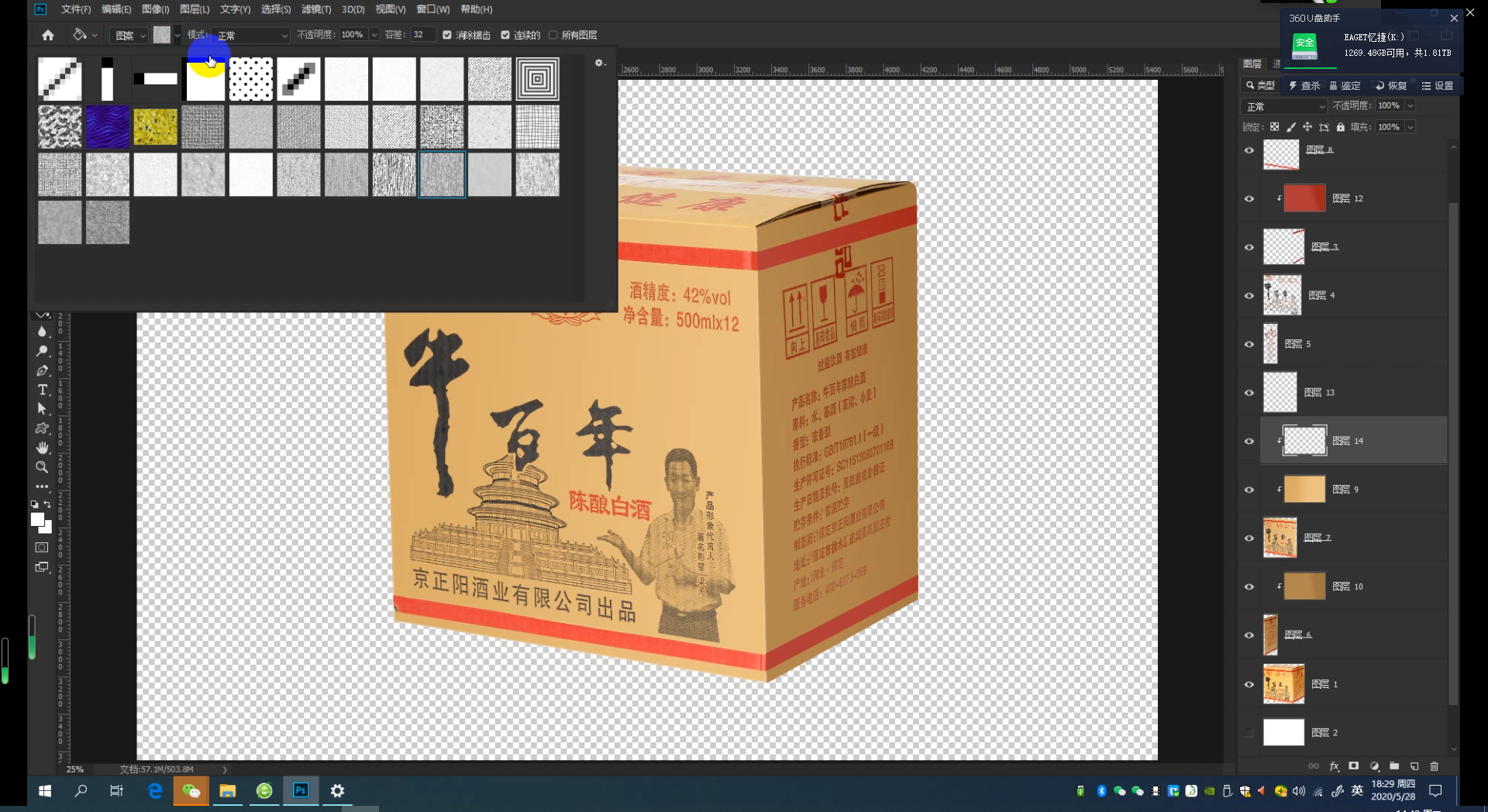Click add layer mask icon
Image resolution: width=1488 pixels, height=812 pixels.
1354,766
